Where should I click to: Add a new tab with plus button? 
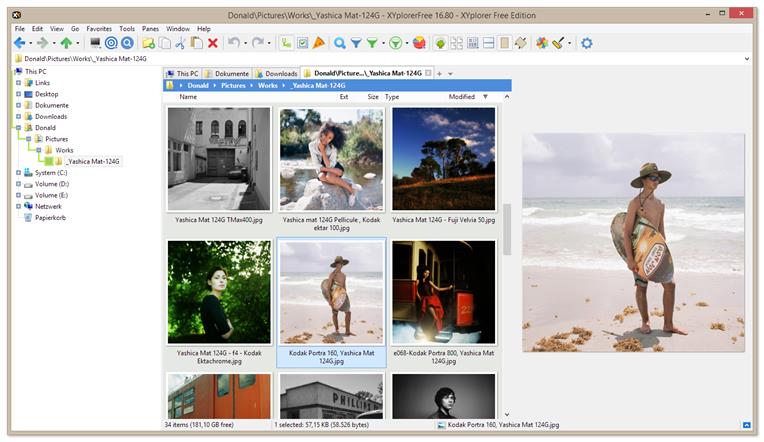click(439, 74)
